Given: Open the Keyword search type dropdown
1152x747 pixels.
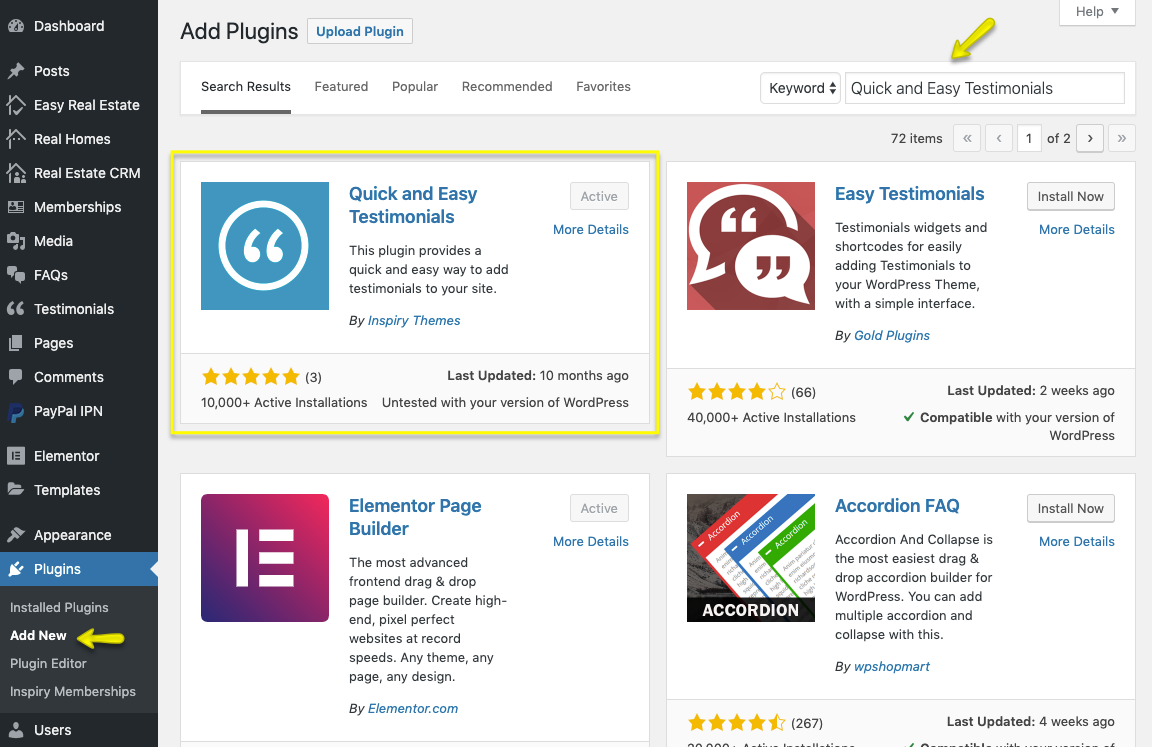Looking at the screenshot, I should click(801, 88).
